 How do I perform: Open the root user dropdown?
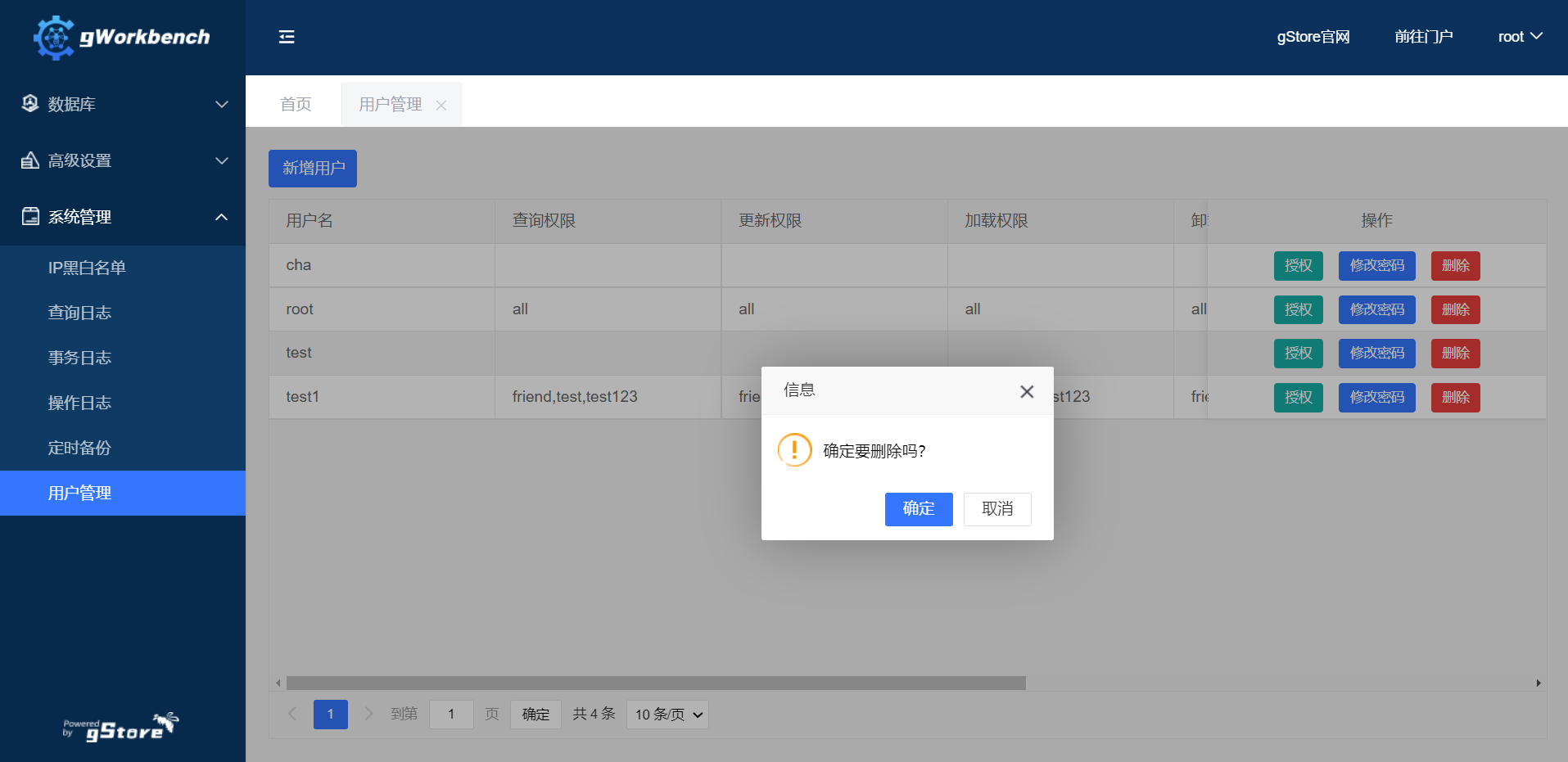(x=1521, y=37)
